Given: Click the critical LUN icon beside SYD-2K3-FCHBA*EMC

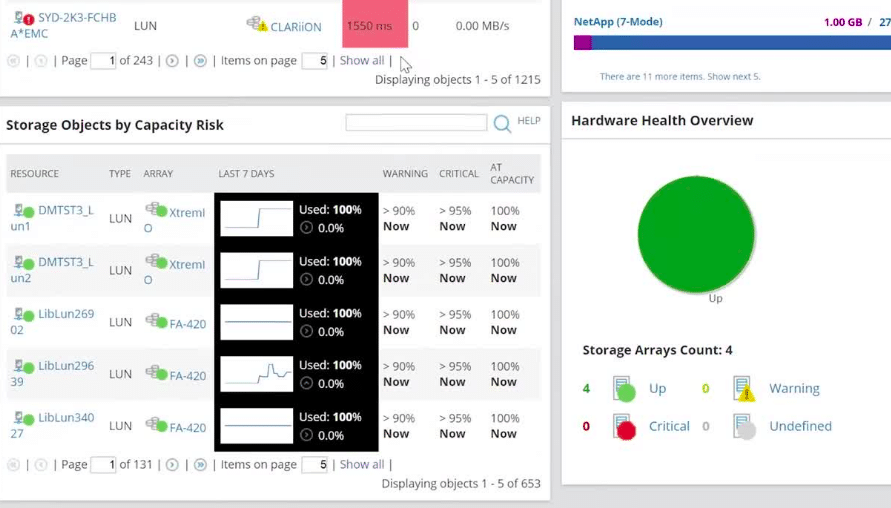Looking at the screenshot, I should [x=24, y=19].
